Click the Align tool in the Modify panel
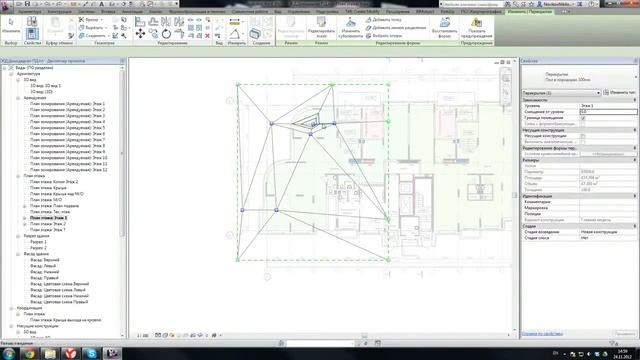The image size is (640, 360). tap(140, 22)
